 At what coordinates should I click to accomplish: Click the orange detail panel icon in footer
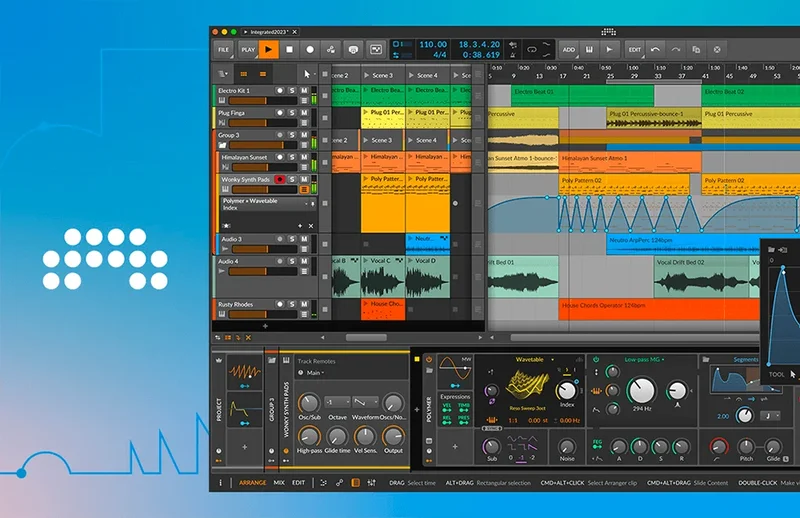pos(356,482)
